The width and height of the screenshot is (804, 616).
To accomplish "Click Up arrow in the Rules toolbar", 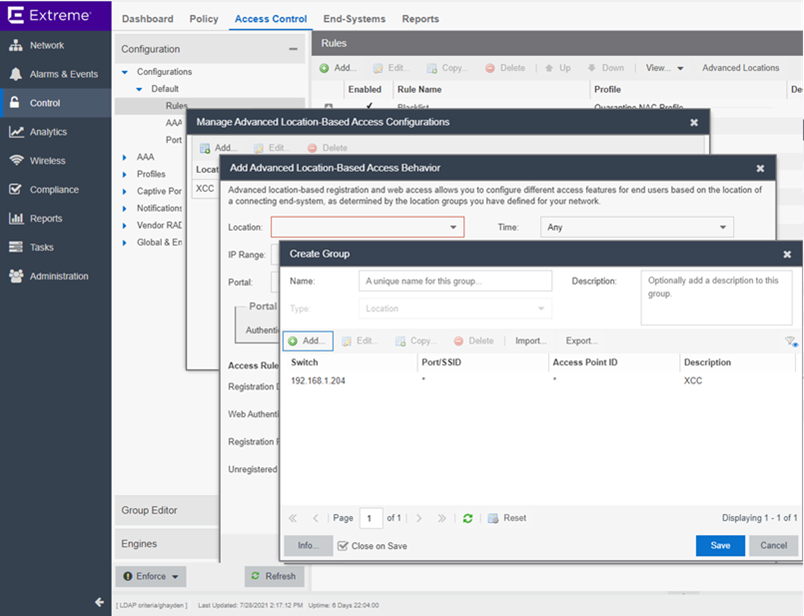I will pyautogui.click(x=558, y=68).
